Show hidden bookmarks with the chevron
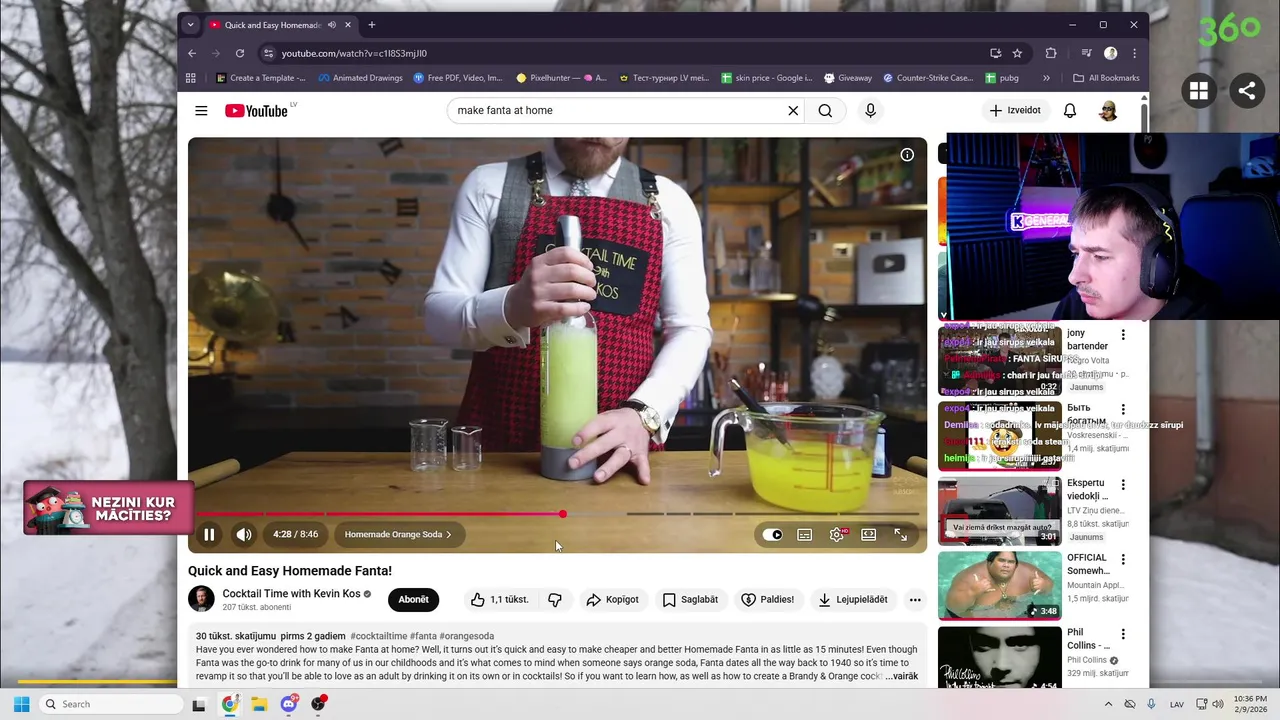1280x720 pixels. (x=1047, y=78)
